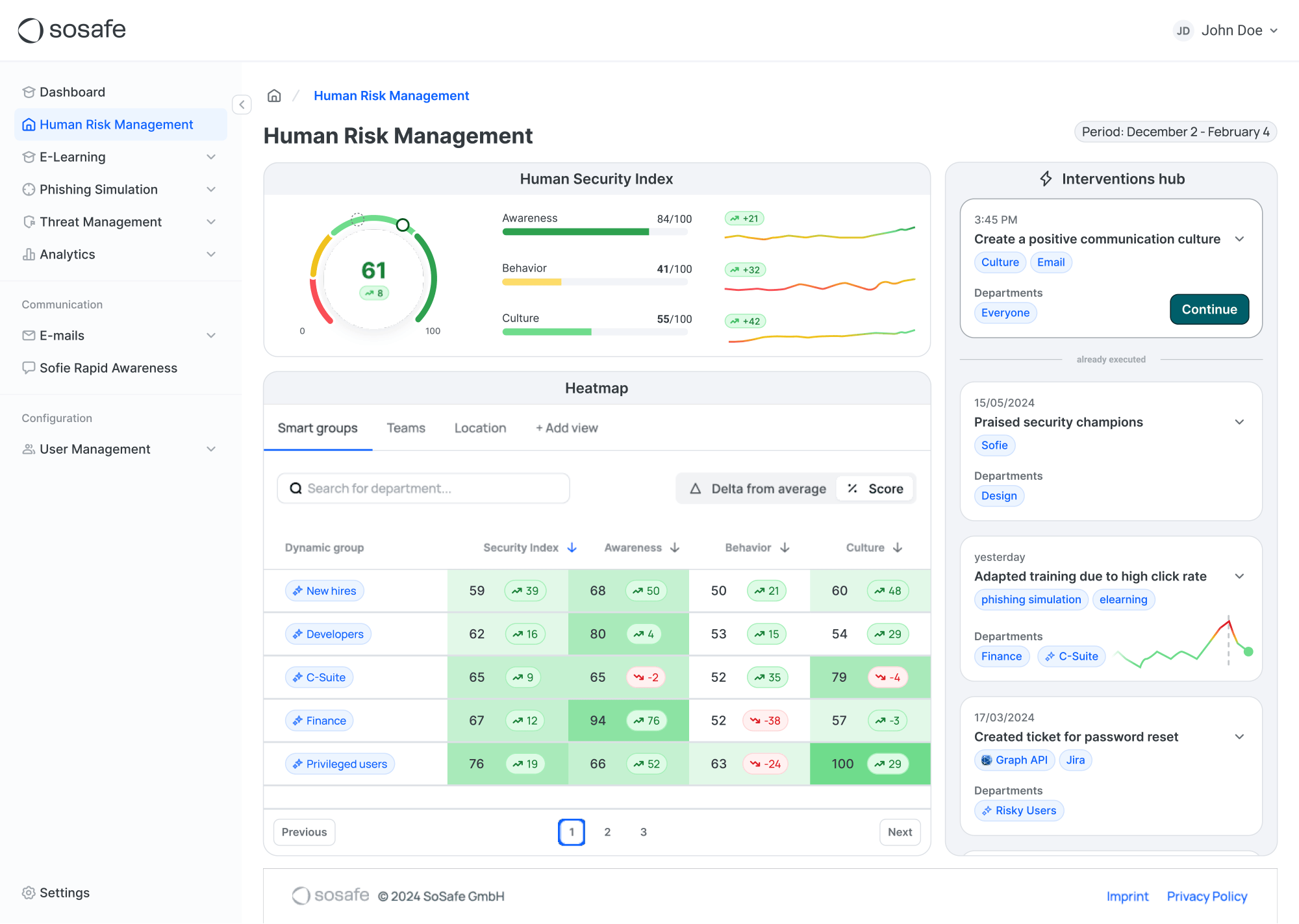Collapse the sidebar with the arrow button
This screenshot has width=1299, height=924.
point(242,105)
